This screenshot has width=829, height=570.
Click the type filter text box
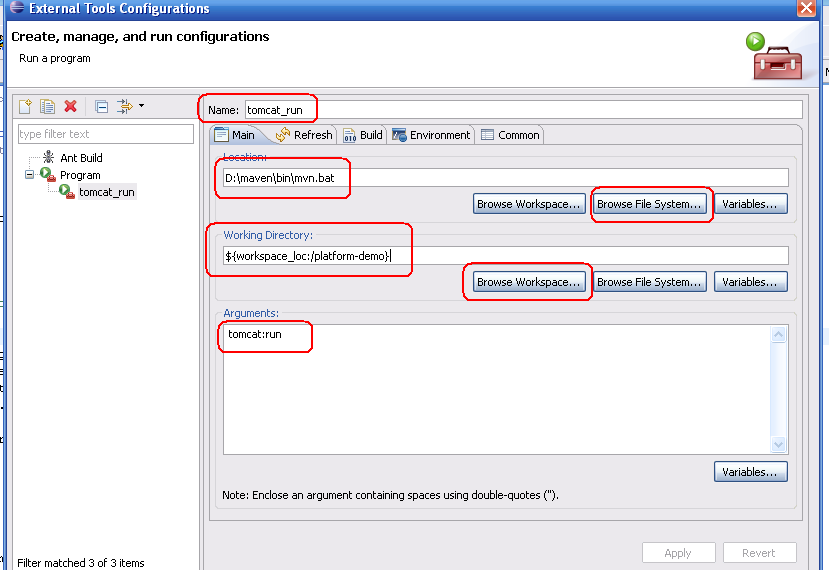pyautogui.click(x=106, y=134)
